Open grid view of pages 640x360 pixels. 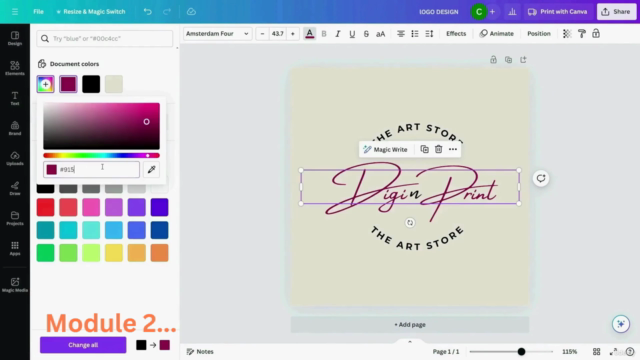pos(596,351)
